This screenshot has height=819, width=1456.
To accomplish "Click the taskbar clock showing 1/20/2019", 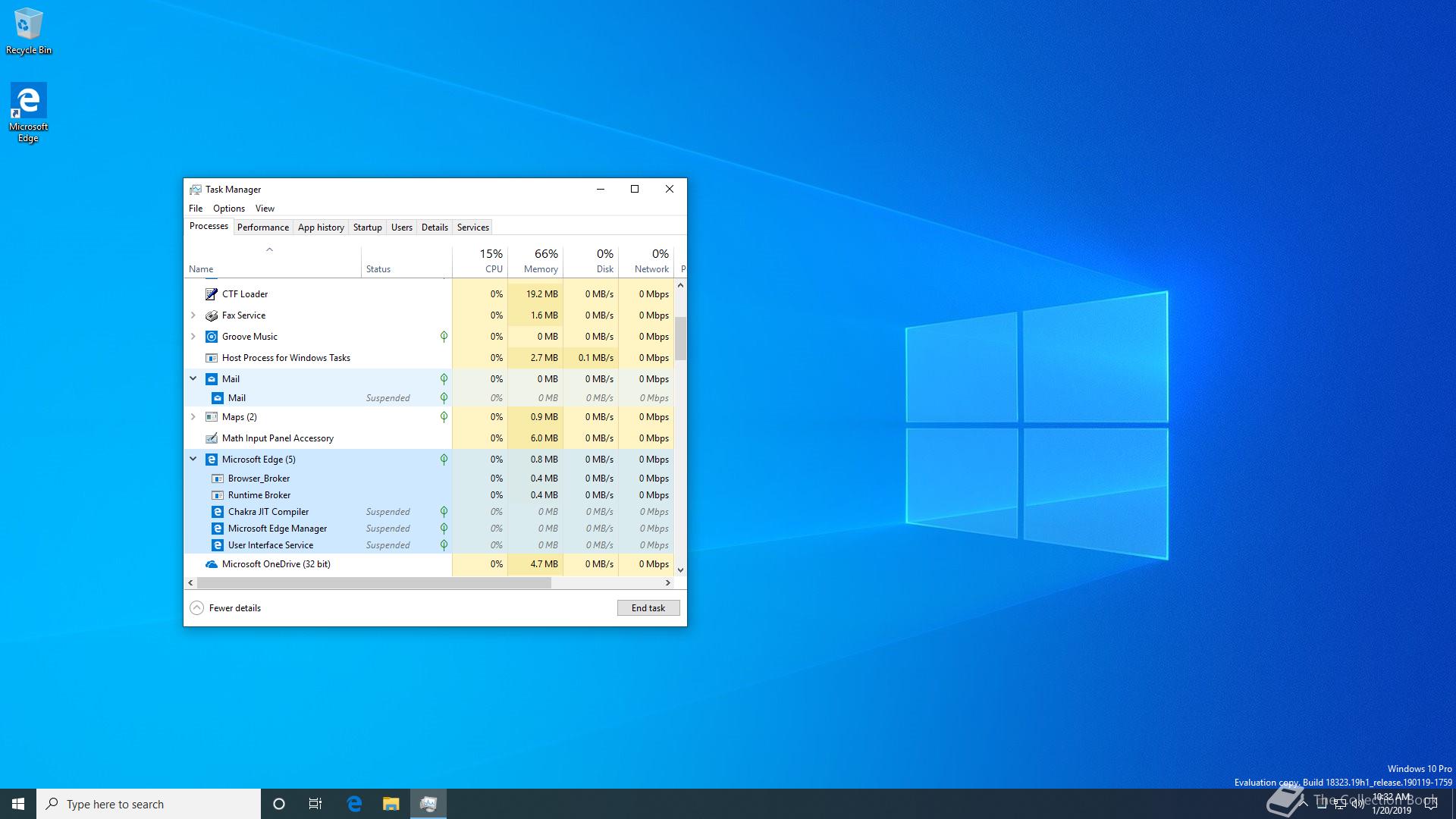I will [1392, 804].
